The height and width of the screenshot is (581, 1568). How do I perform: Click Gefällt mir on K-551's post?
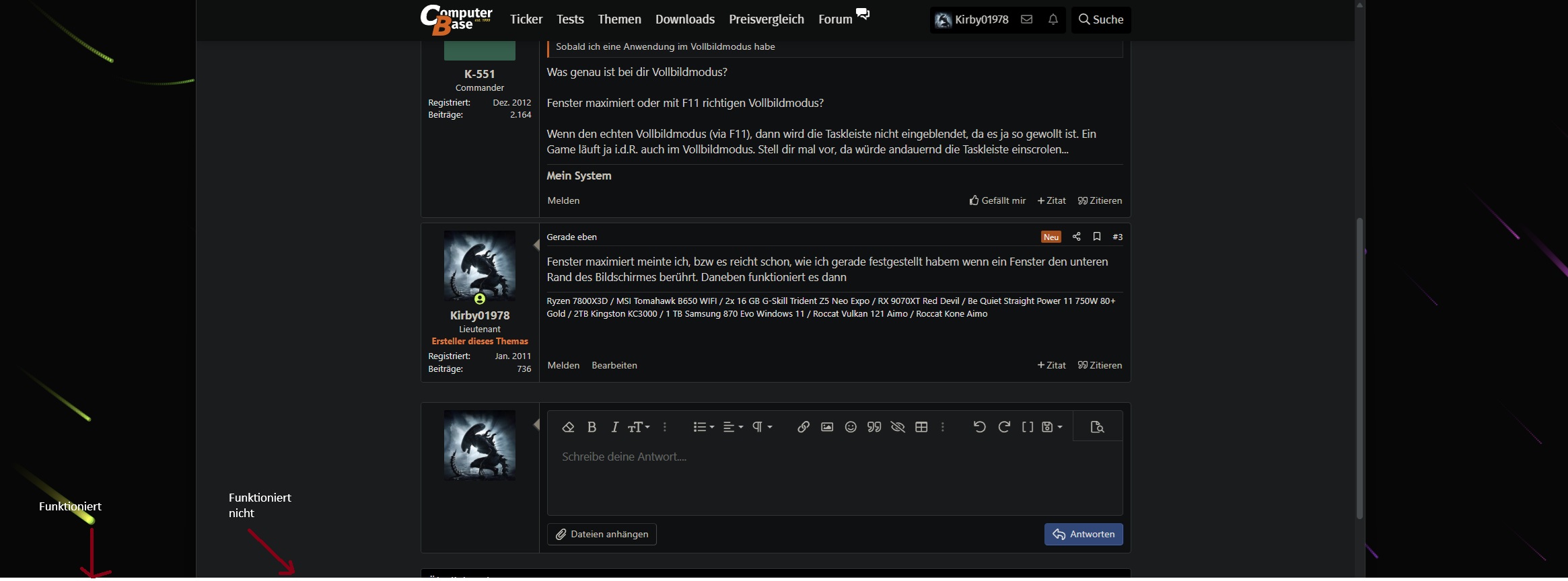(997, 200)
